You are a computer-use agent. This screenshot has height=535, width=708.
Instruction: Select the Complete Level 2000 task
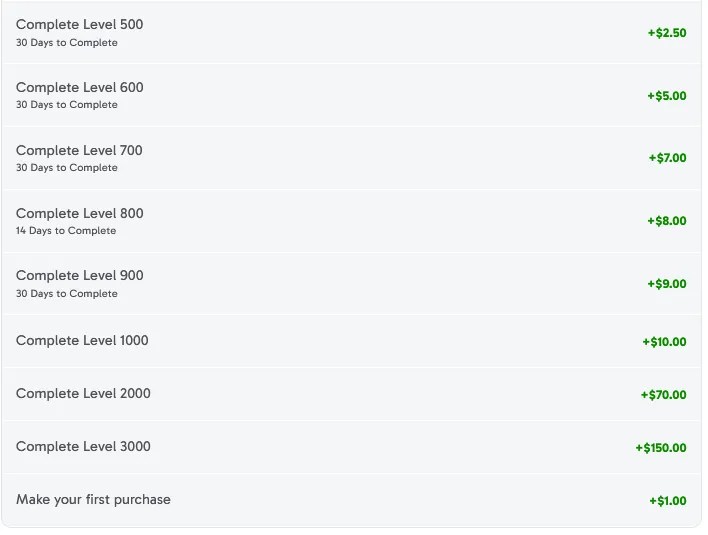pos(83,393)
